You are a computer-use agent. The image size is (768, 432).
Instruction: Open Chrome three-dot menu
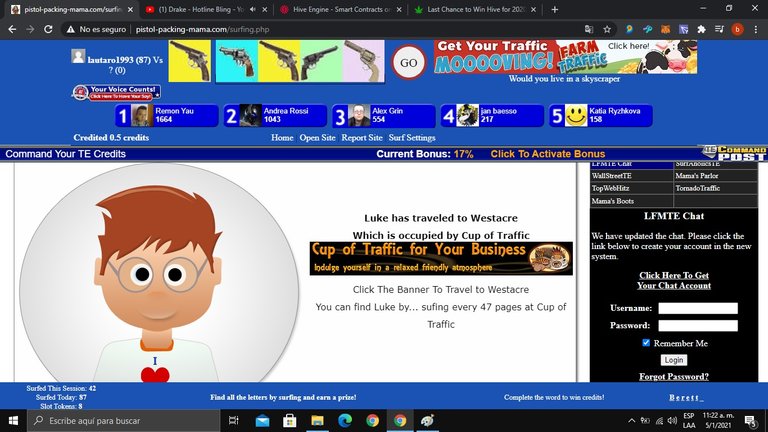point(756,29)
